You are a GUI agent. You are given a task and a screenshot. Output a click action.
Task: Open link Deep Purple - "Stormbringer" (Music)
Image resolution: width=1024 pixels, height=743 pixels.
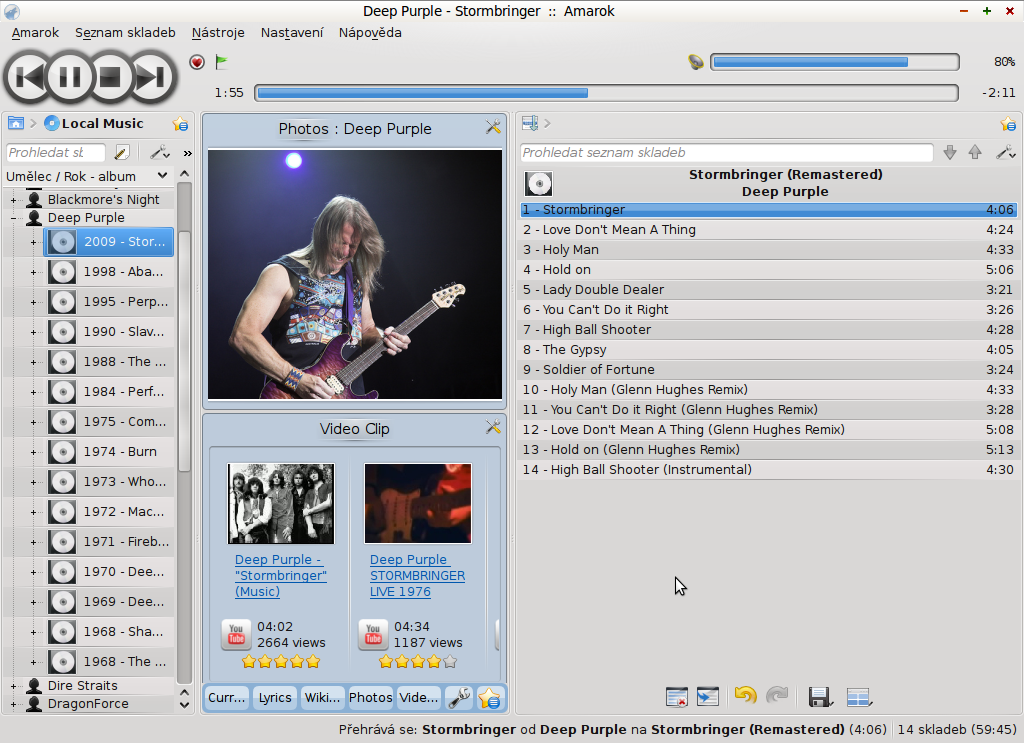(x=281, y=576)
